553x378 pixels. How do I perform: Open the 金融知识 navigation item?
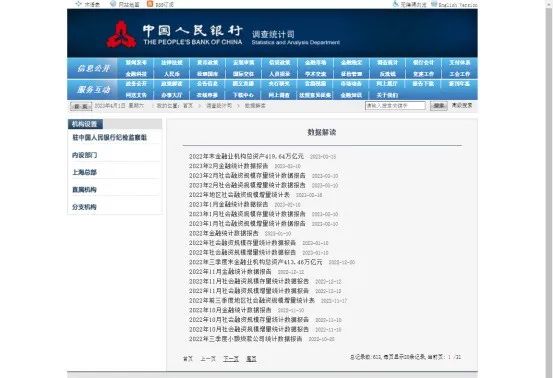351,95
